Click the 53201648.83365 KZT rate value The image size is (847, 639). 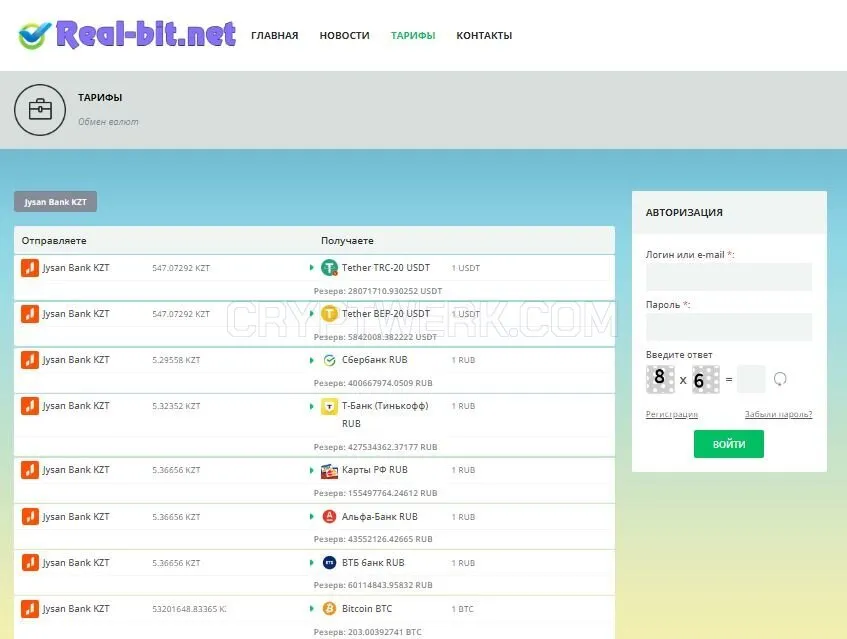click(189, 609)
